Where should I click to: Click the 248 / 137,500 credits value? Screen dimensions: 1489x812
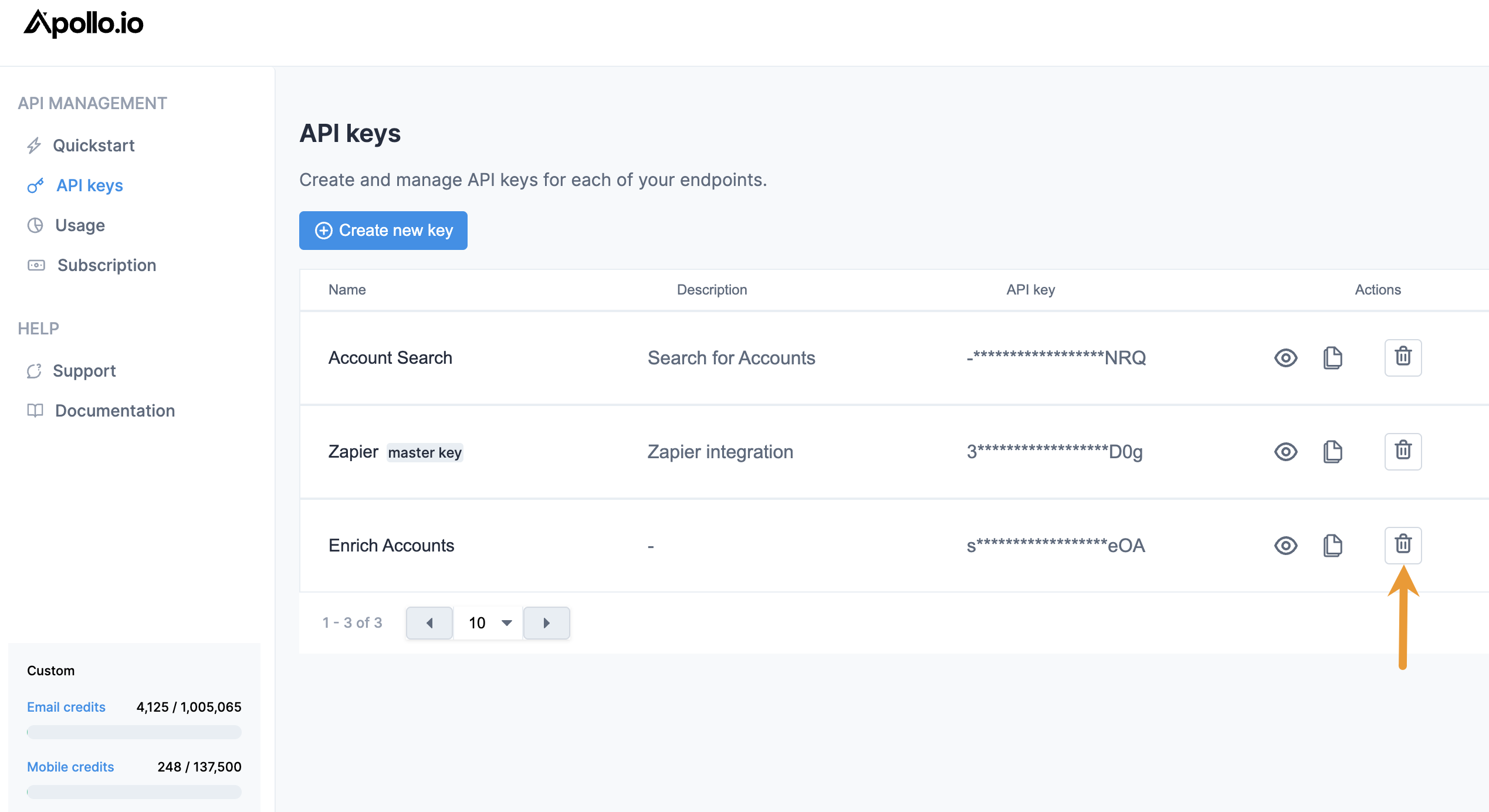pos(199,767)
